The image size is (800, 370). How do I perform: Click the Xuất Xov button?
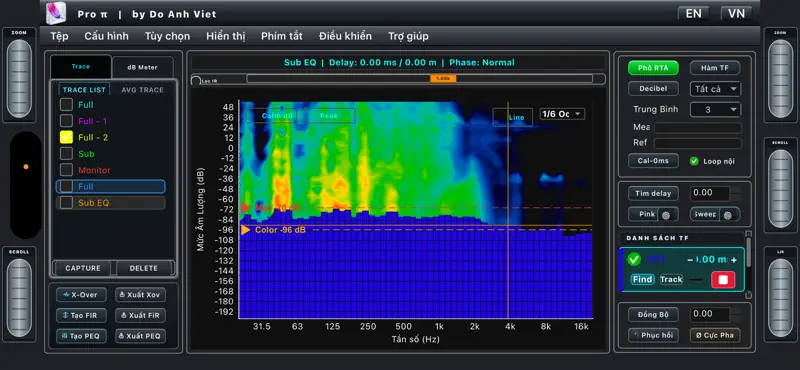140,294
